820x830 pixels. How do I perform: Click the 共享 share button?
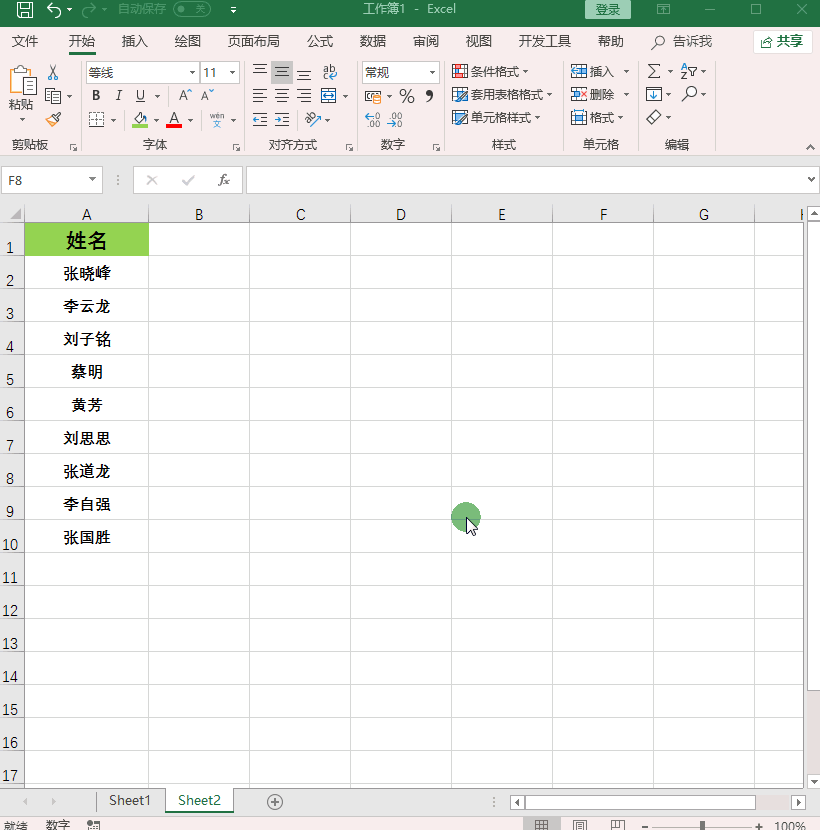click(782, 41)
